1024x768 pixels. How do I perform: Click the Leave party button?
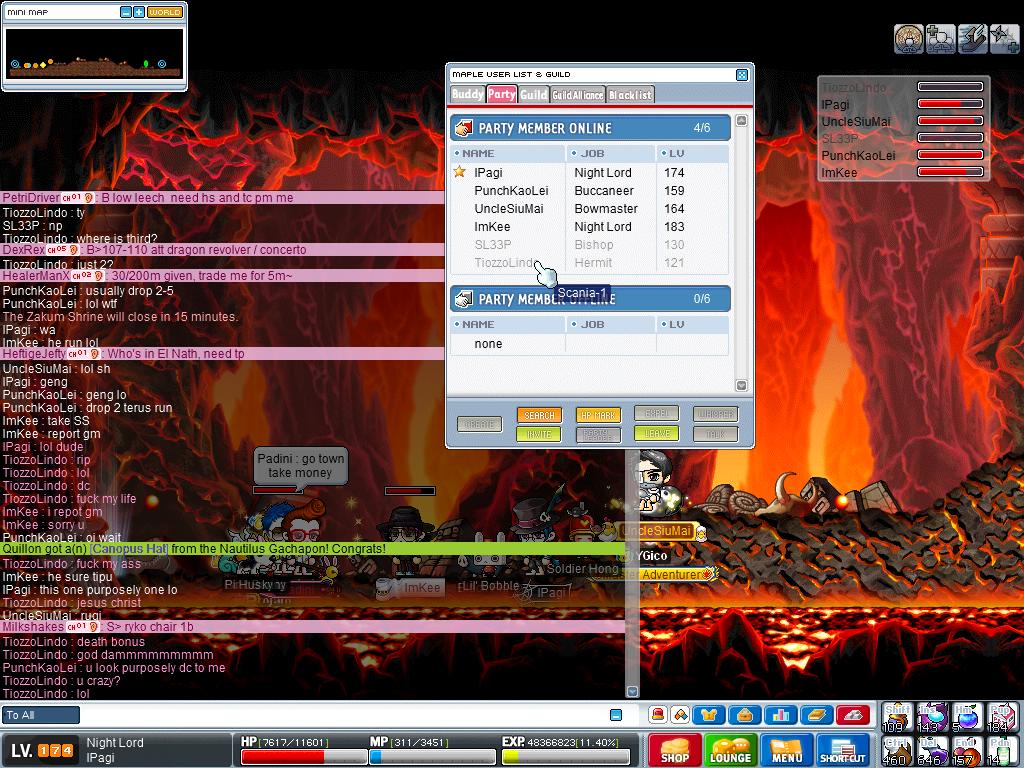pos(656,434)
